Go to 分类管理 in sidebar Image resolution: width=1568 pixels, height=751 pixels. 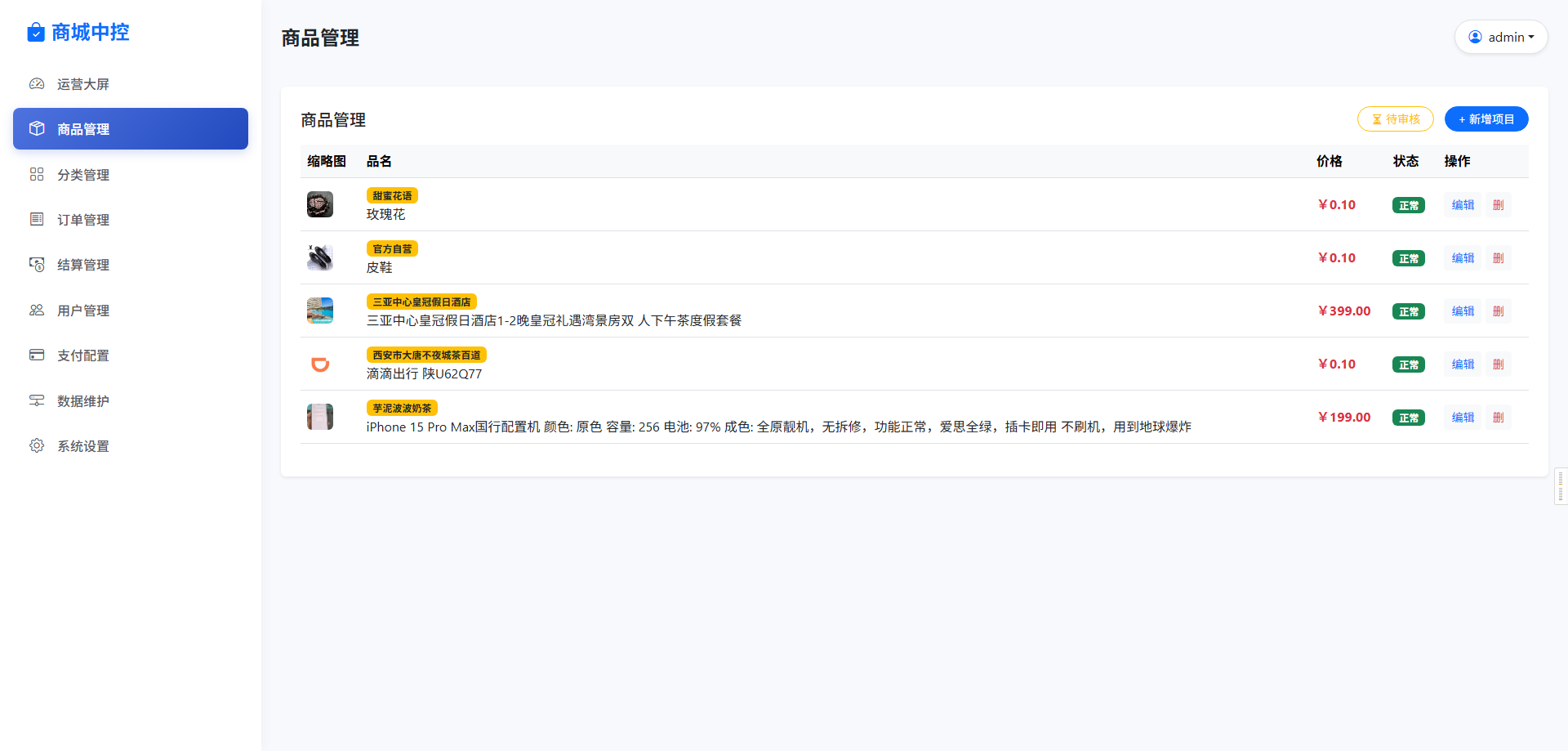(131, 175)
